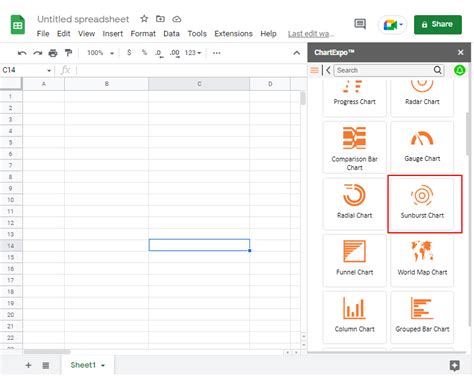Collapse the menus with the up chevron

coord(296,53)
